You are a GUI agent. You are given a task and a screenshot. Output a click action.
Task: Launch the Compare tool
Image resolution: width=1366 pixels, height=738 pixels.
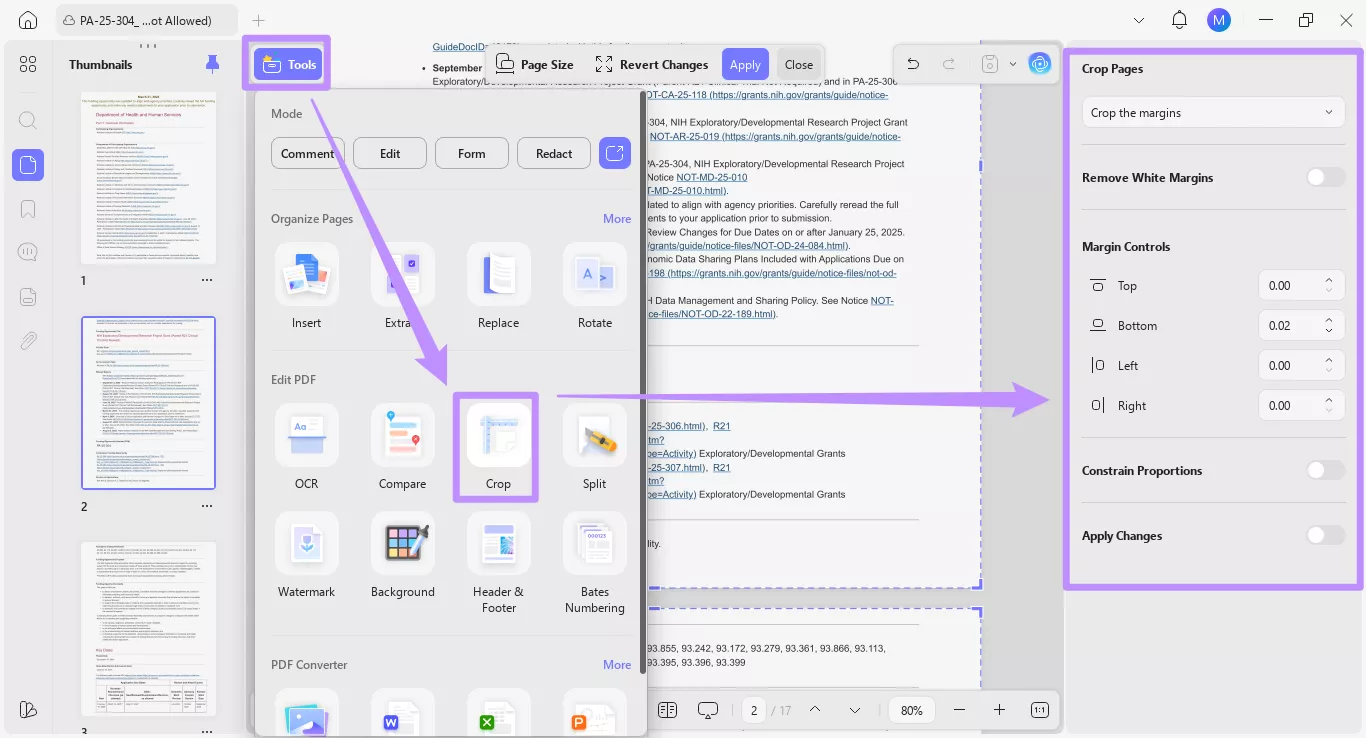click(402, 447)
